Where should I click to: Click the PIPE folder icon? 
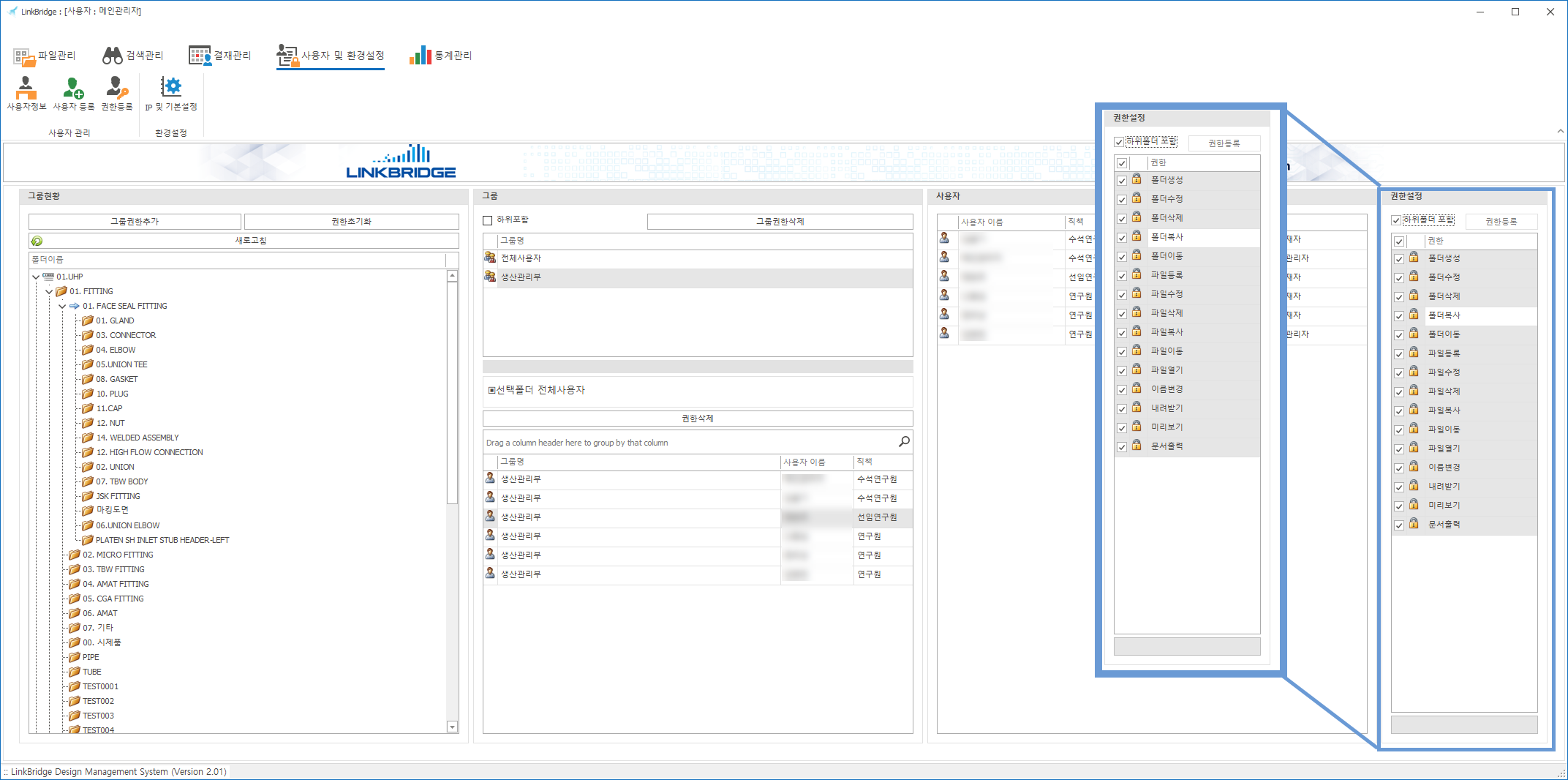click(75, 657)
